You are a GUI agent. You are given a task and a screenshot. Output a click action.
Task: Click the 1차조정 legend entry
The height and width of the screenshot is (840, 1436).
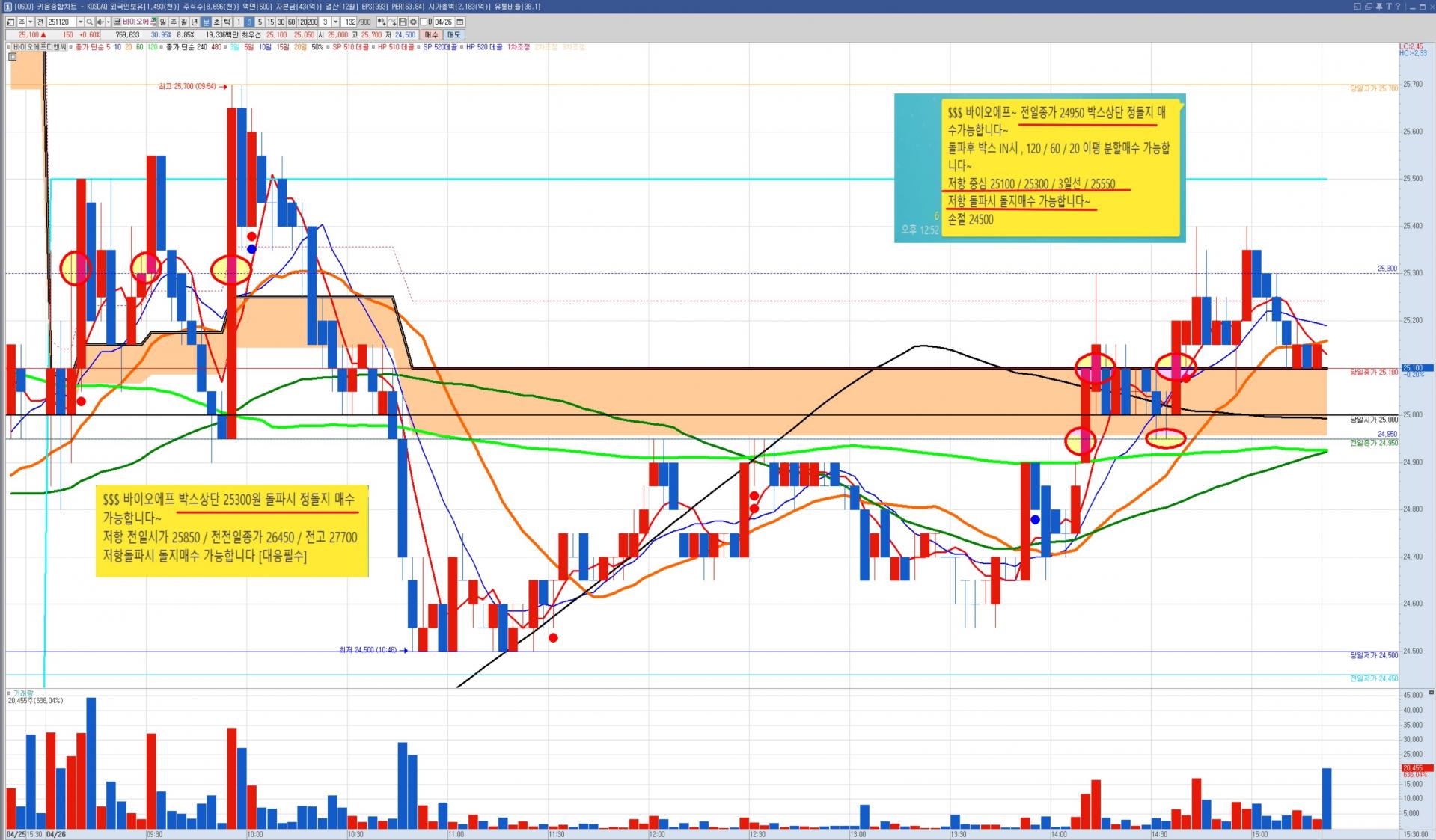coord(519,47)
